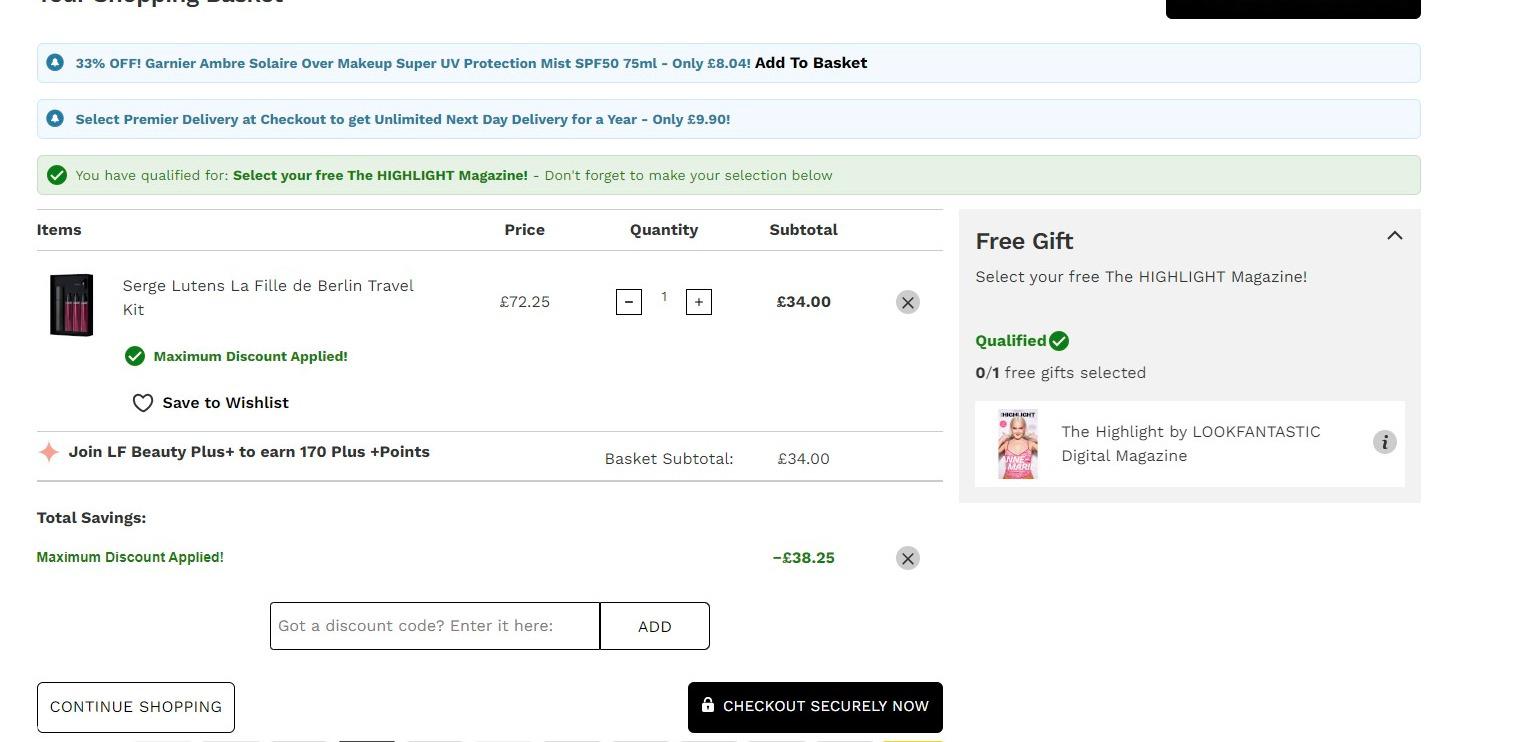Click the green check icon on qualified banner

click(57, 175)
